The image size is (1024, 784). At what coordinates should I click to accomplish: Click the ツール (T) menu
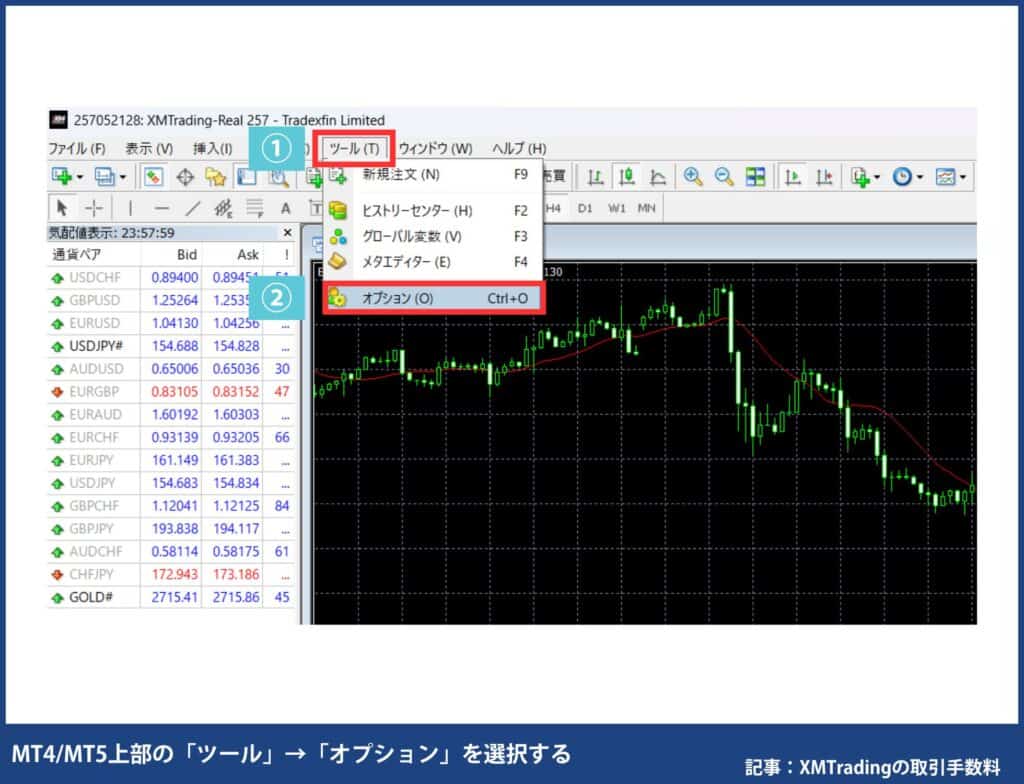click(x=354, y=148)
